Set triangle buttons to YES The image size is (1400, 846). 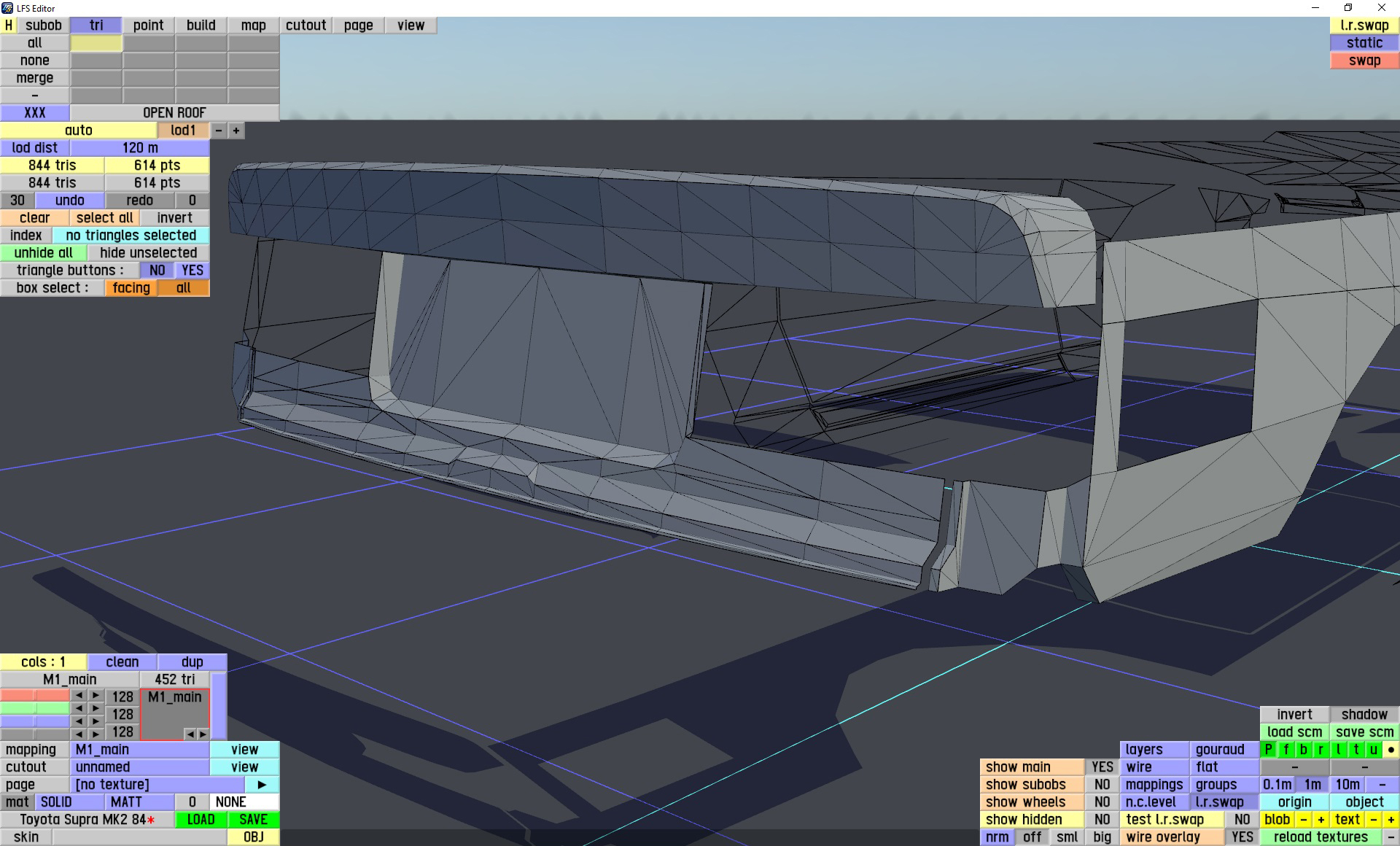(x=192, y=270)
